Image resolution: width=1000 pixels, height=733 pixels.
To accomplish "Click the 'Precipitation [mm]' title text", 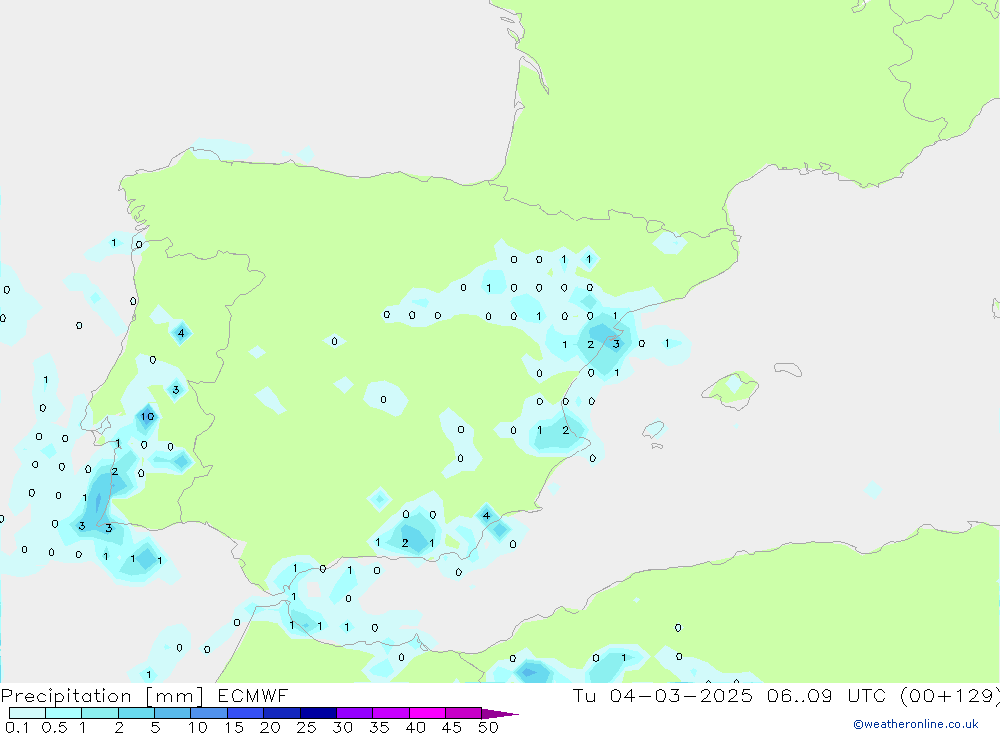I will click(x=103, y=696).
